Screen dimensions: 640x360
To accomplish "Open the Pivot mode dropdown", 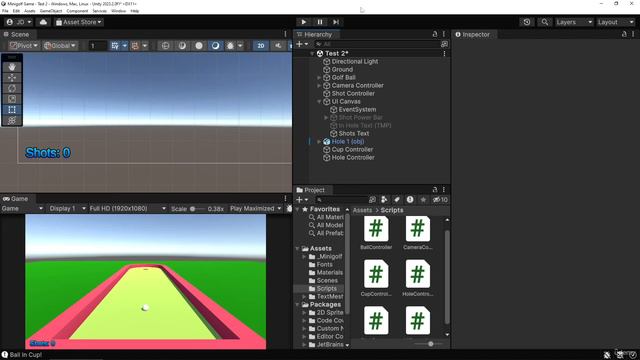I will [24, 46].
